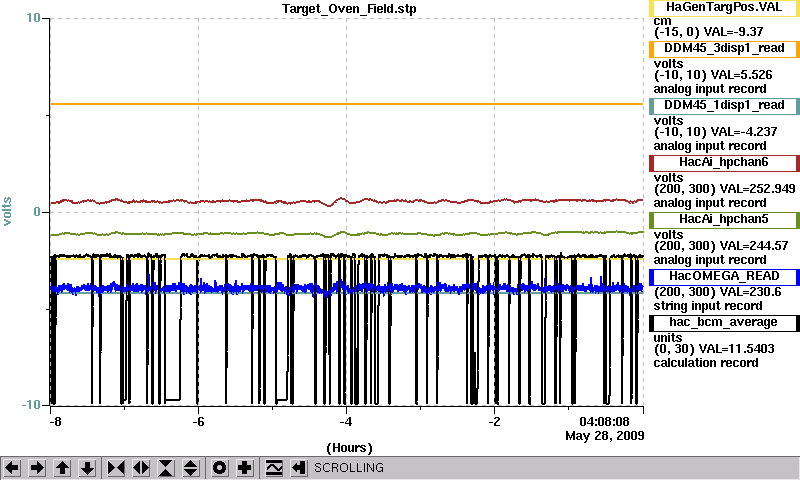Screen dimensions: 800x480
Task: Click the return-arrow button beside SCROLLING
Action: click(299, 467)
